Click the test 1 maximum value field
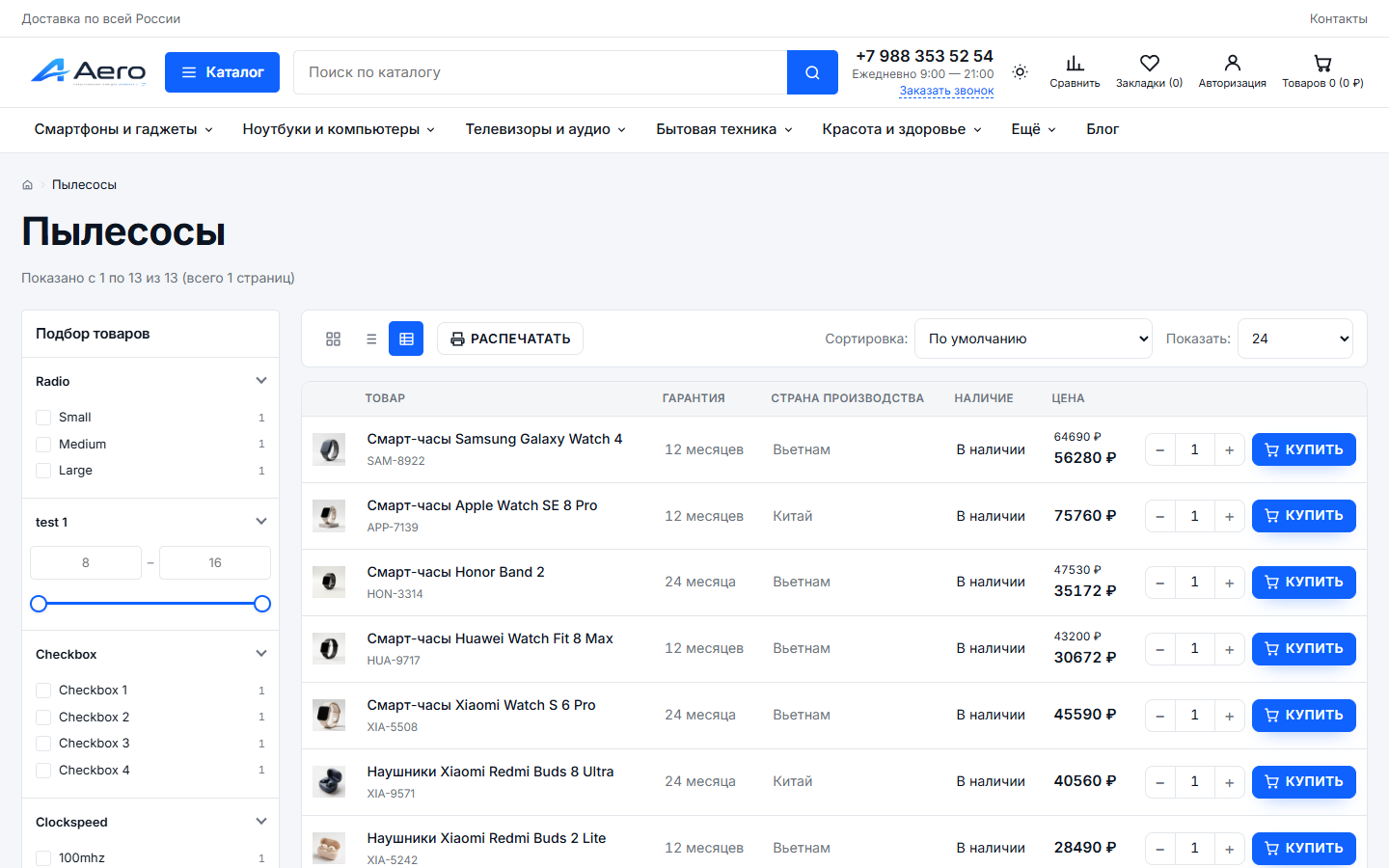The height and width of the screenshot is (868, 1389). (215, 562)
